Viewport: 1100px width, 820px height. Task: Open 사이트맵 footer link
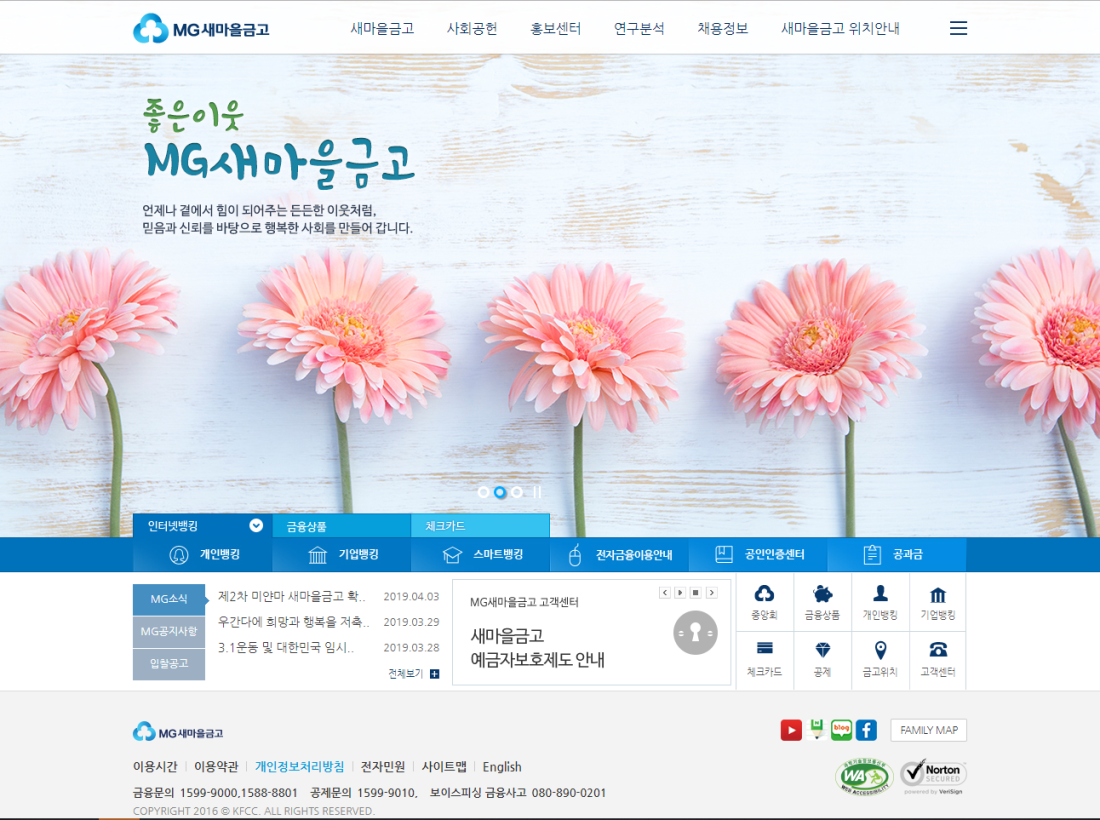point(444,767)
